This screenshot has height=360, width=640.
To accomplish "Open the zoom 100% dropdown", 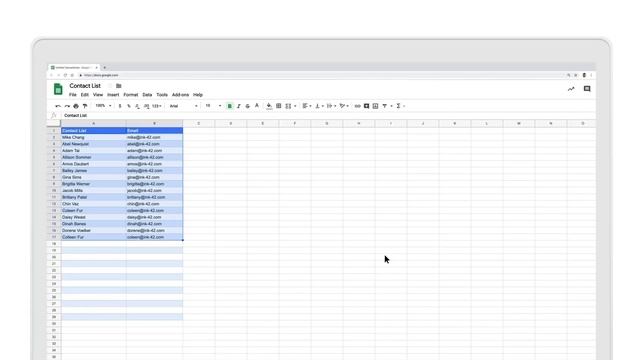I will (103, 106).
